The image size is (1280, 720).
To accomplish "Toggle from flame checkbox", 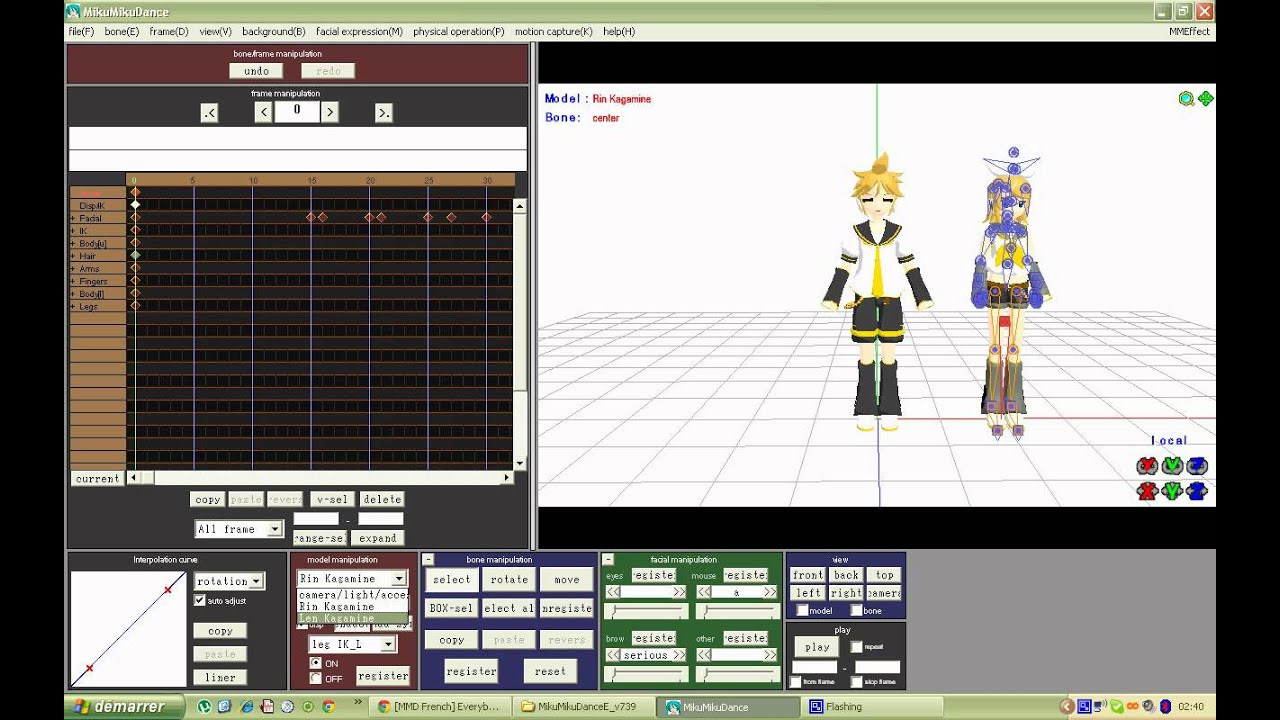I will coord(795,682).
